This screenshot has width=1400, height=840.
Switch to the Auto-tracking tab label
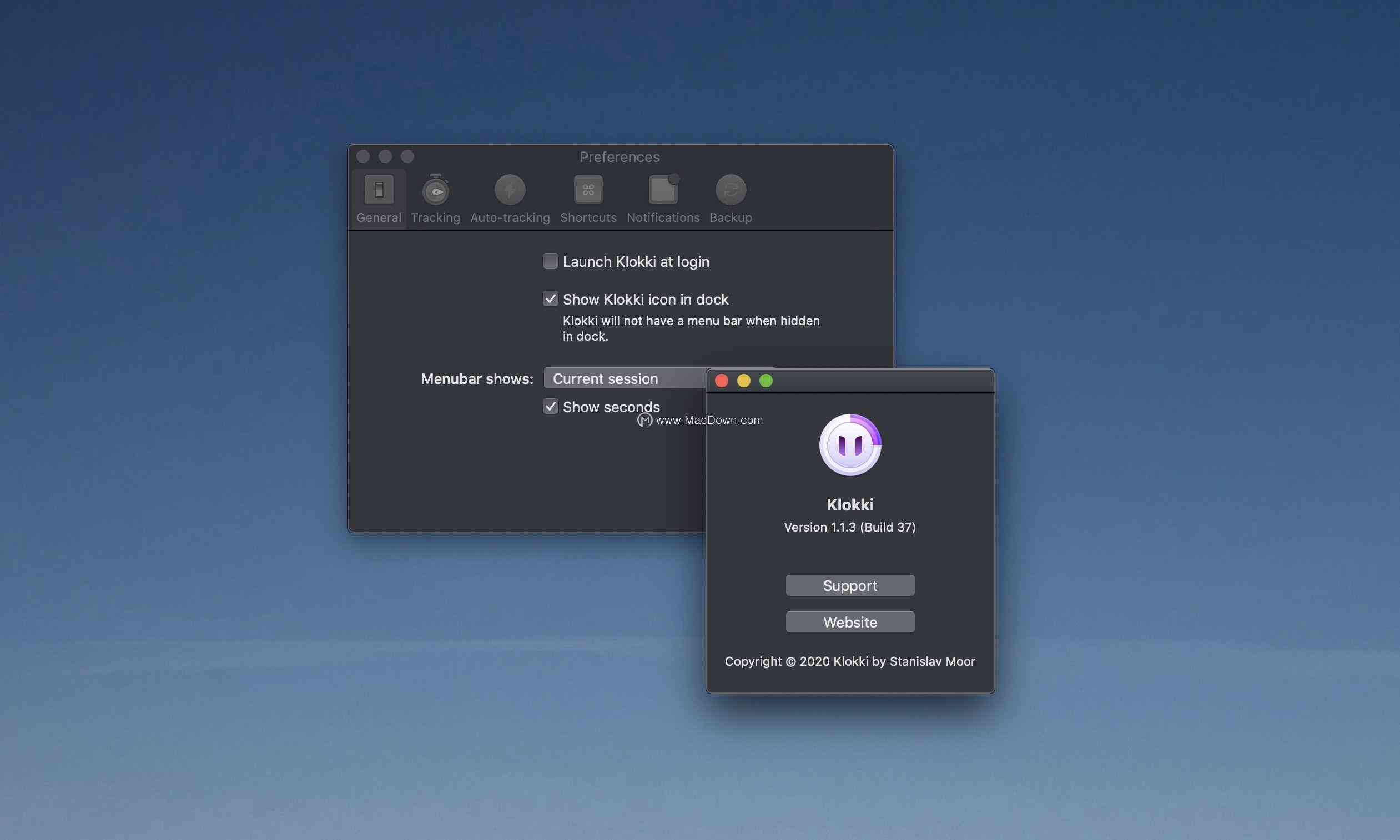510,218
